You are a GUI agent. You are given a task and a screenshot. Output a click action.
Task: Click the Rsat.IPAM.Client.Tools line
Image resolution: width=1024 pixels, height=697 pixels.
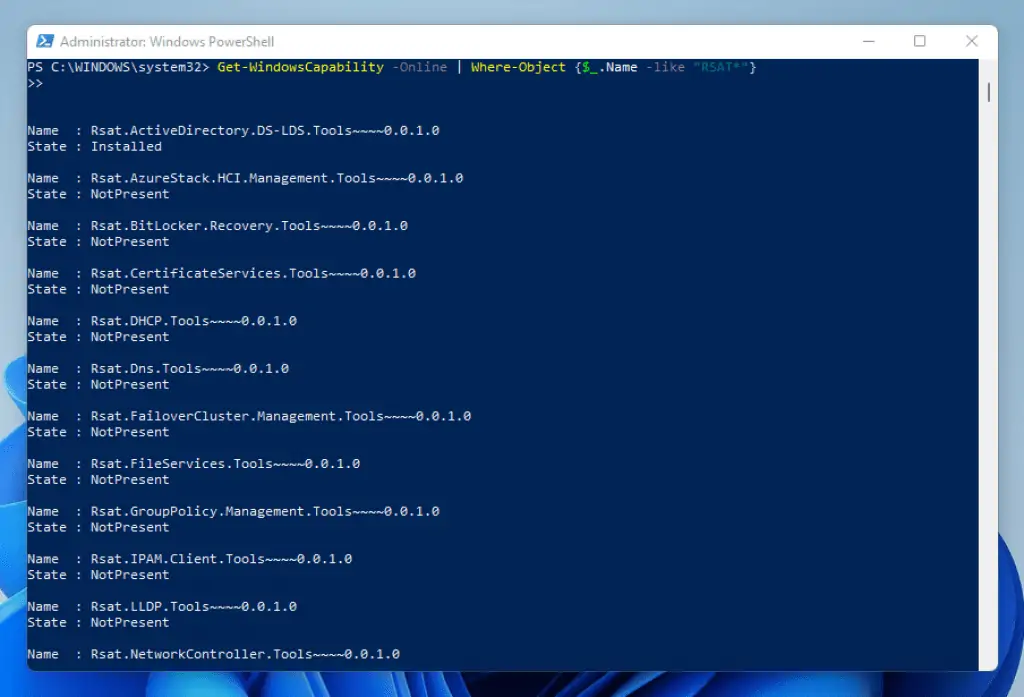tap(221, 558)
